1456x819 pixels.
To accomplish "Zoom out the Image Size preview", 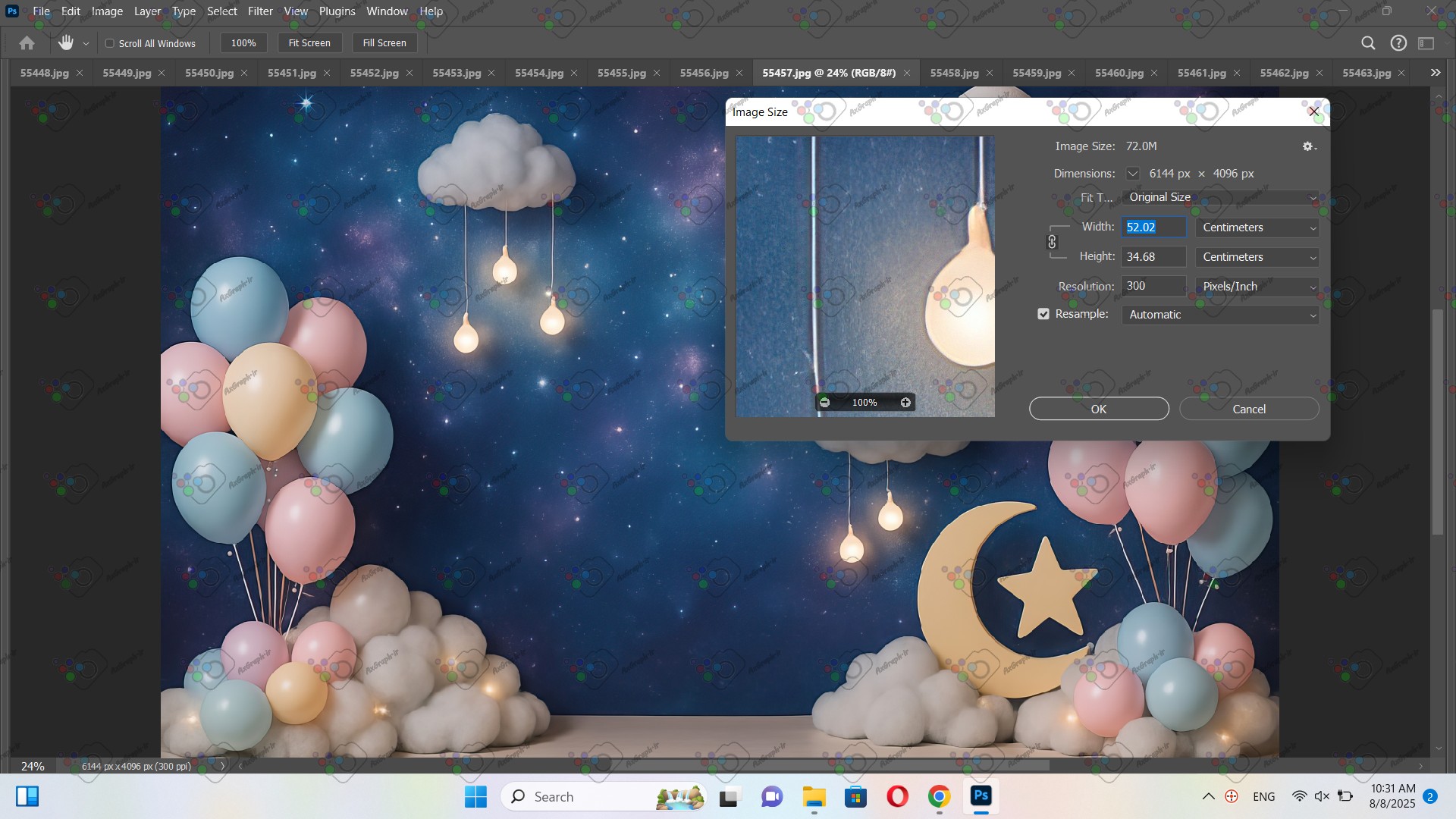I will [825, 403].
